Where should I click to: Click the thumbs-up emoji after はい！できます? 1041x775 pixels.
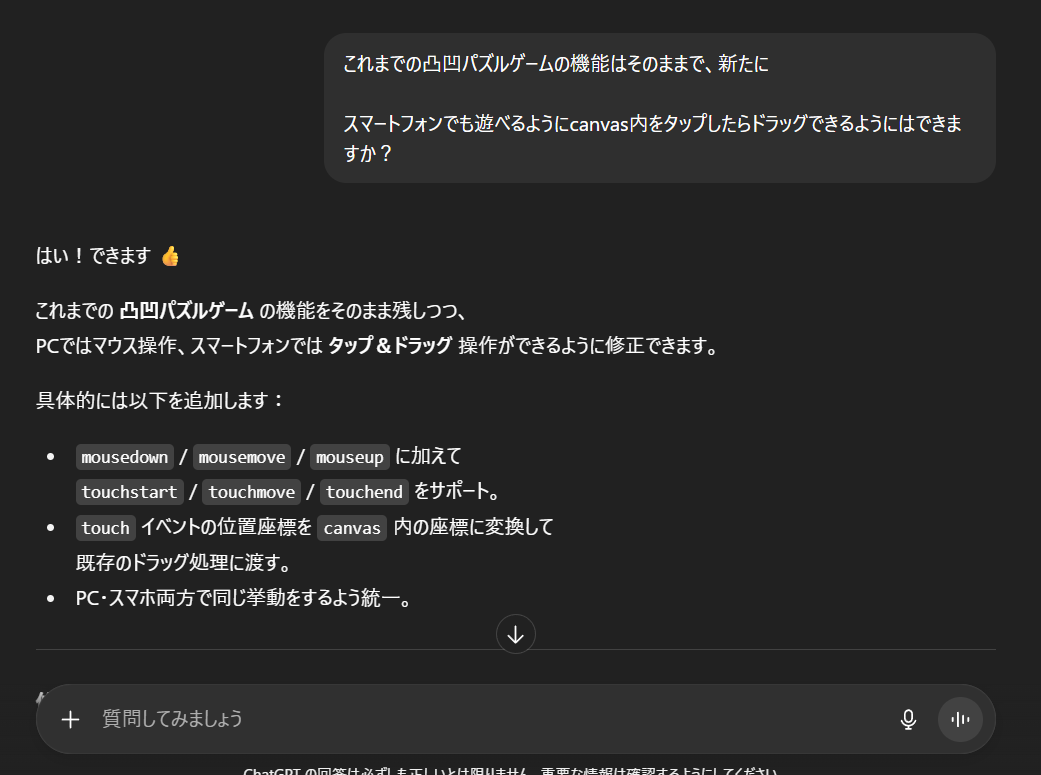(171, 256)
